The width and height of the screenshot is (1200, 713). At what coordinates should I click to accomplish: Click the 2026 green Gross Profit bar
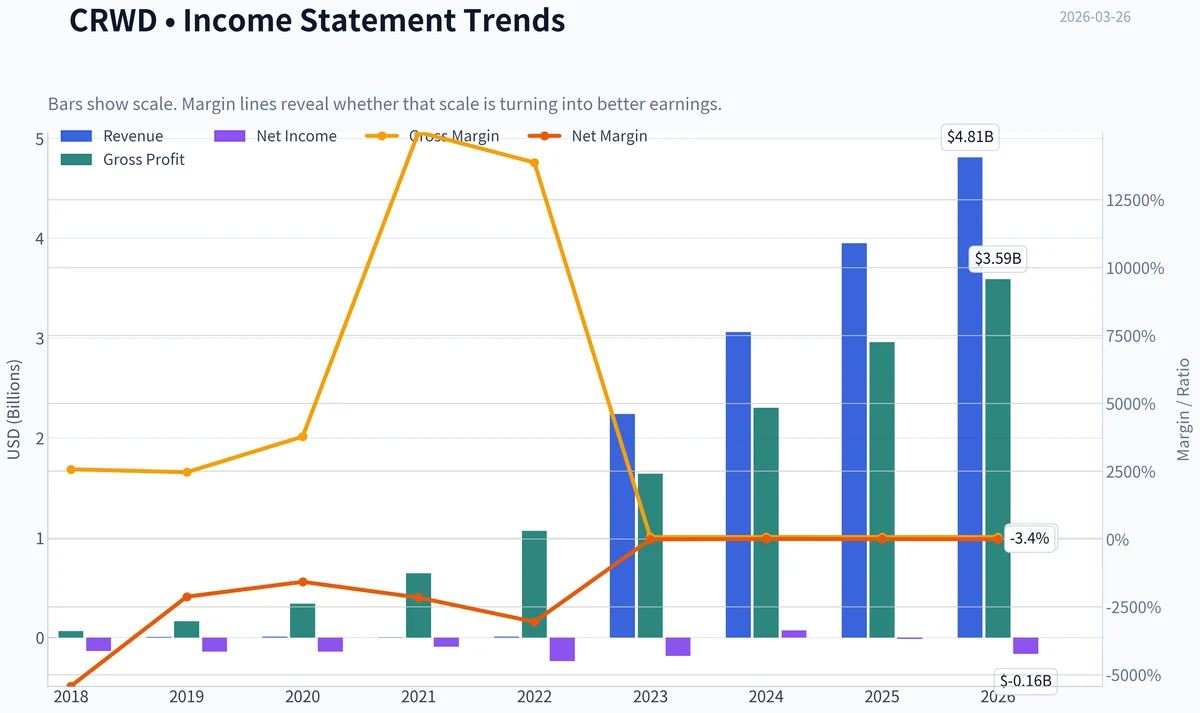pyautogui.click(x=998, y=458)
